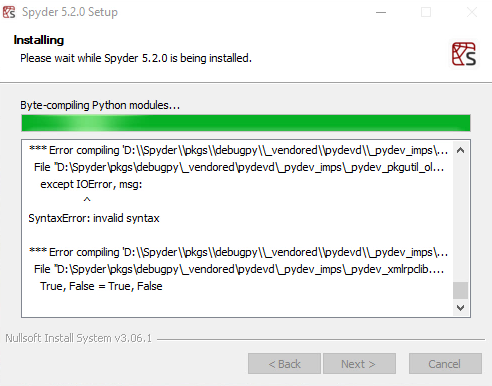Viewport: 492px width, 386px height.
Task: Click the second '*** Error compiling' log line
Action: pyautogui.click(x=238, y=252)
